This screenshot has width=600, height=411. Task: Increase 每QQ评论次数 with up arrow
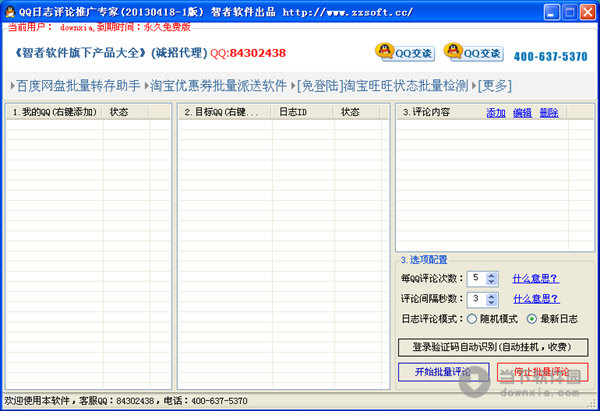(491, 276)
